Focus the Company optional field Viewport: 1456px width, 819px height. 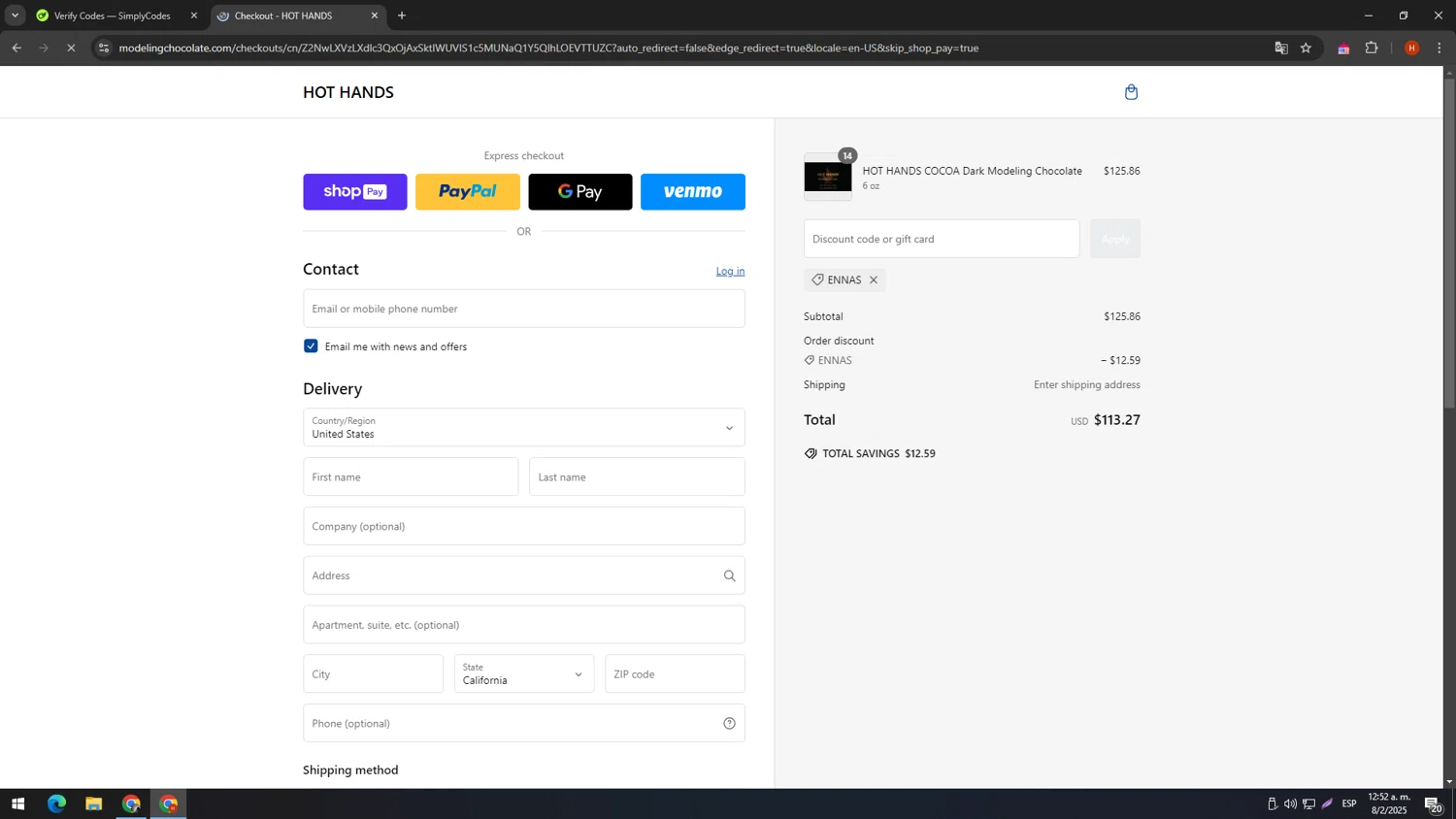[524, 527]
